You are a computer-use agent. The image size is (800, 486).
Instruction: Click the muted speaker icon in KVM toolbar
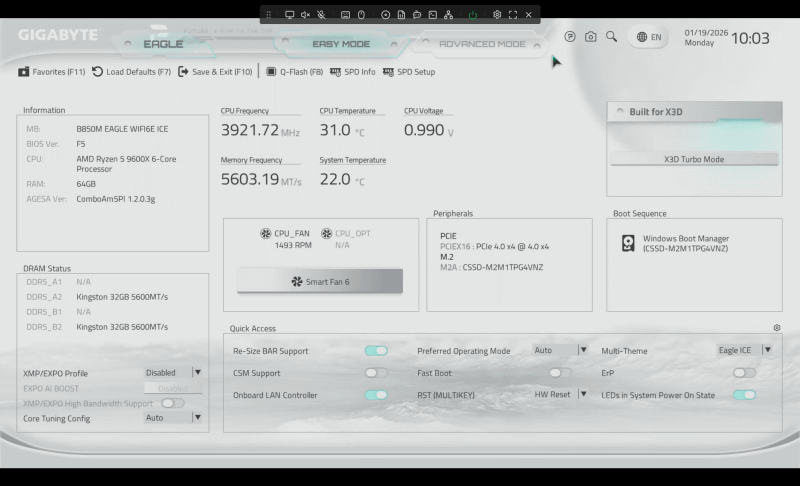pos(305,15)
